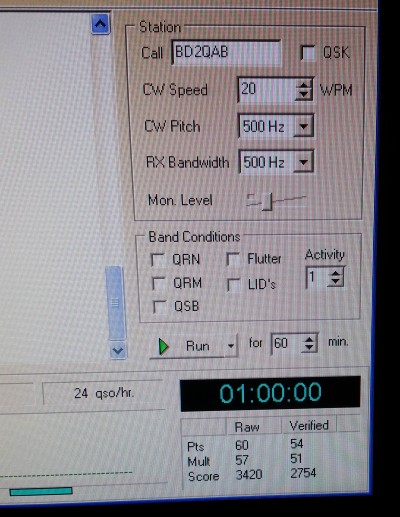Expand the RX Bandwidth dropdown
Image resolution: width=400 pixels, height=517 pixels.
tap(303, 162)
